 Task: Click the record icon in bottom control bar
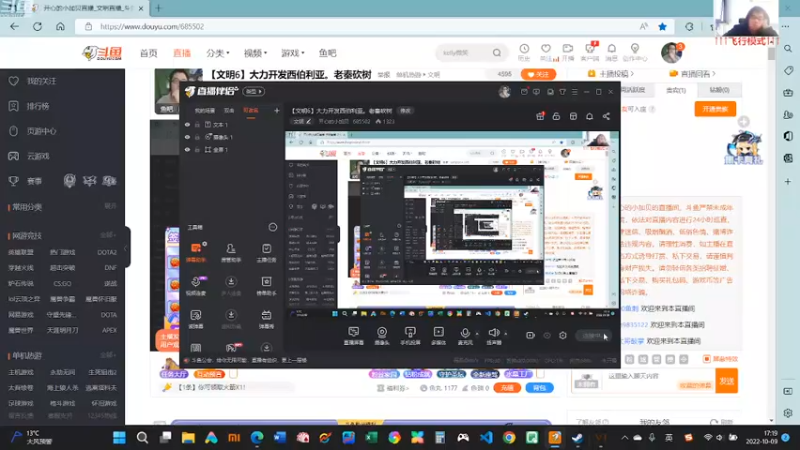[x=530, y=335]
